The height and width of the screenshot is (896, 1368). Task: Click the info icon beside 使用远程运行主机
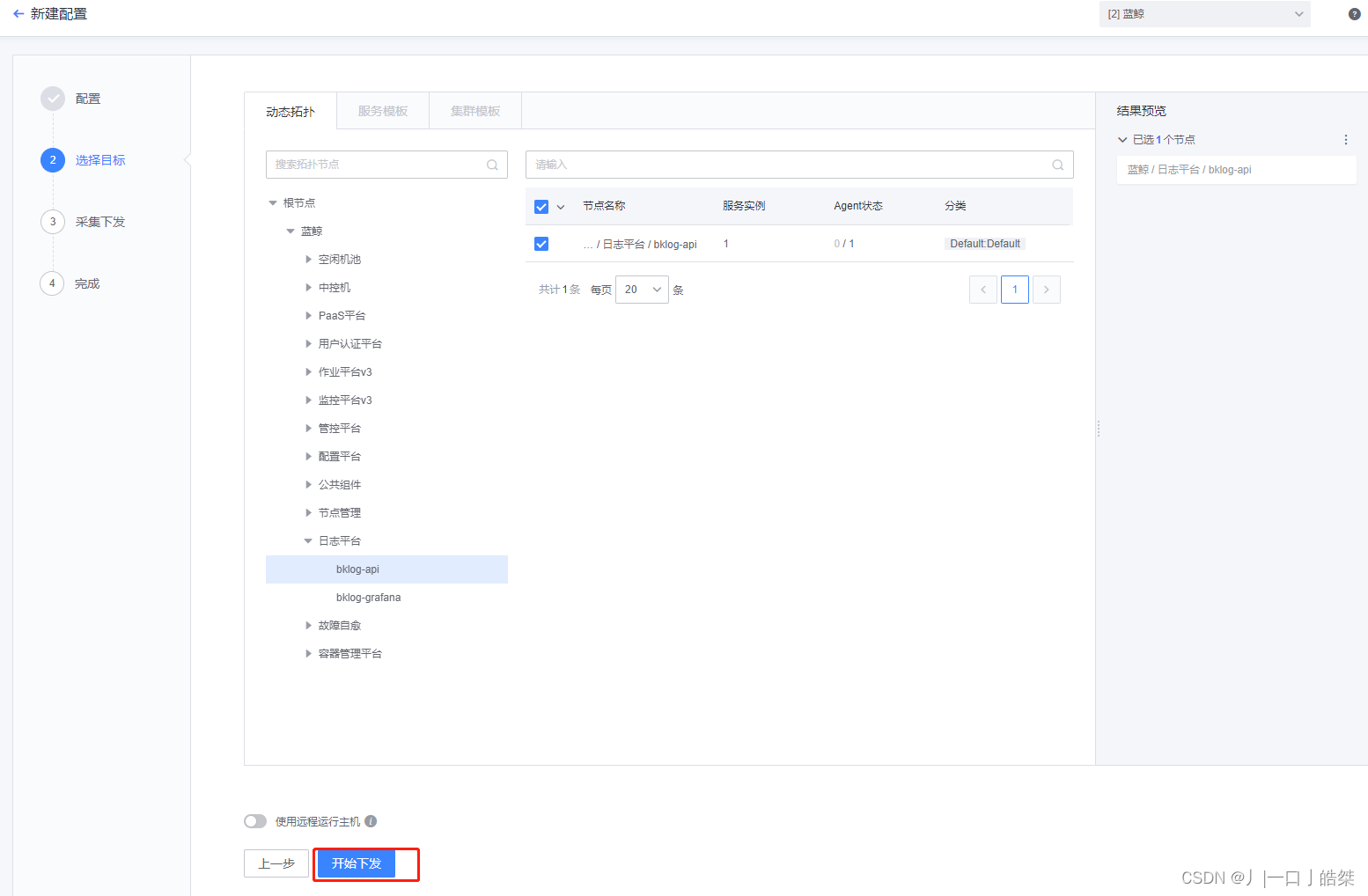point(371,821)
